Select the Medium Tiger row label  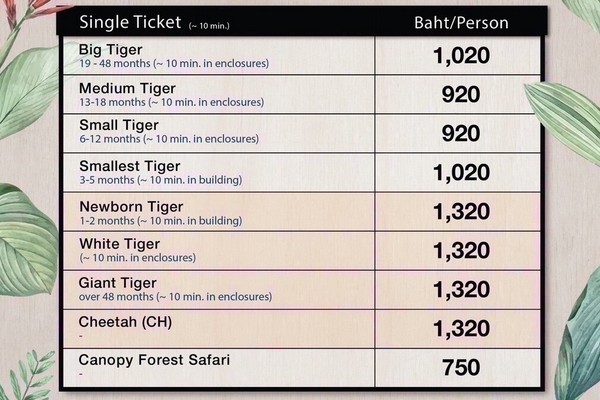pos(127,88)
